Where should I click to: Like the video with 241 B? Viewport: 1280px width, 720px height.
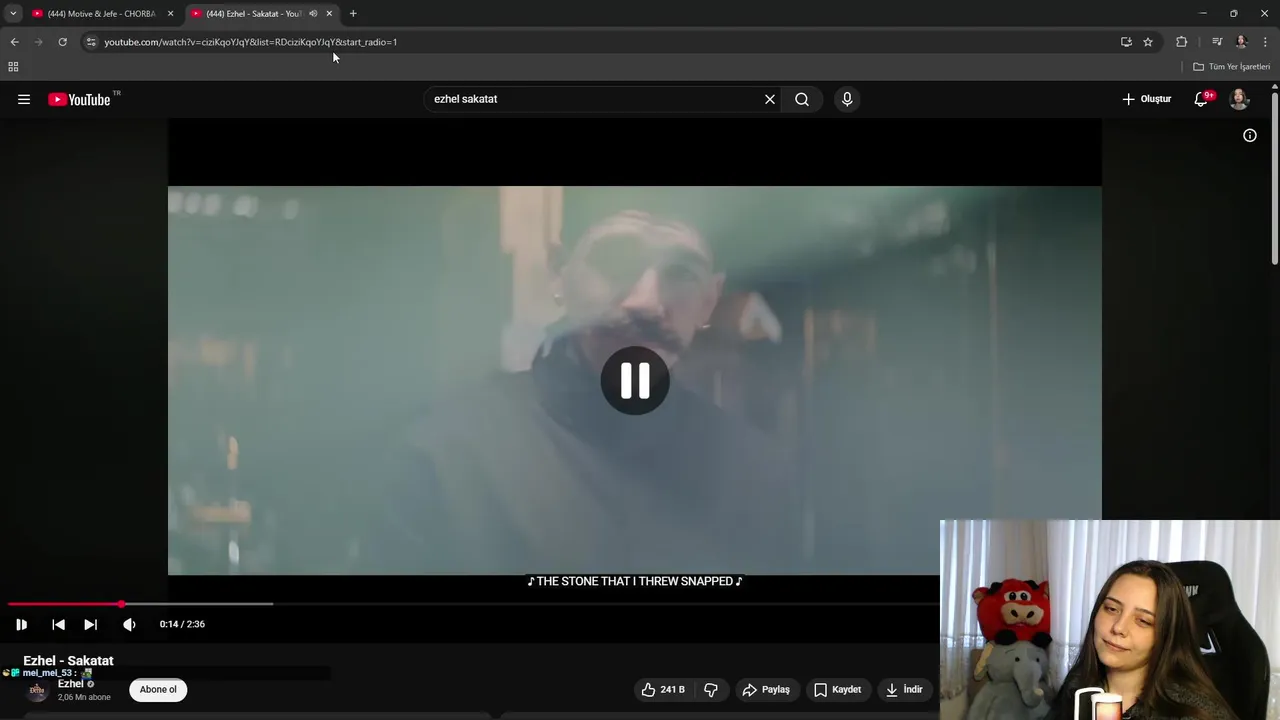click(664, 689)
